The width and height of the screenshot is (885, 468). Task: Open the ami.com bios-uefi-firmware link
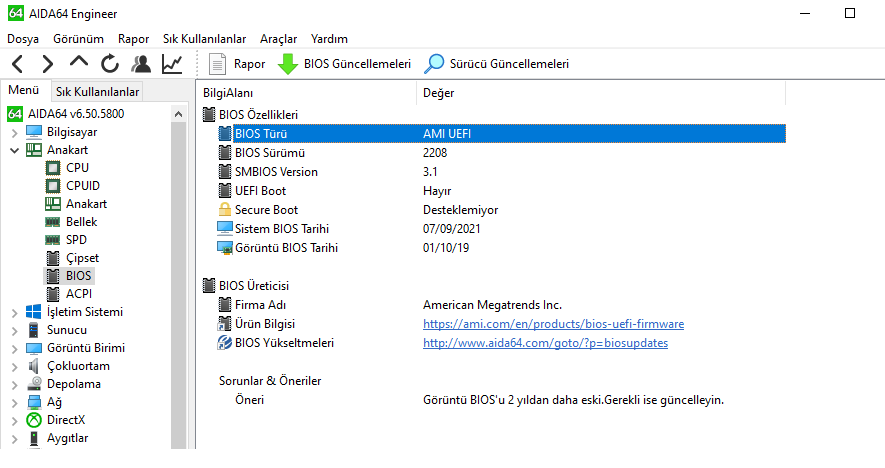point(553,324)
